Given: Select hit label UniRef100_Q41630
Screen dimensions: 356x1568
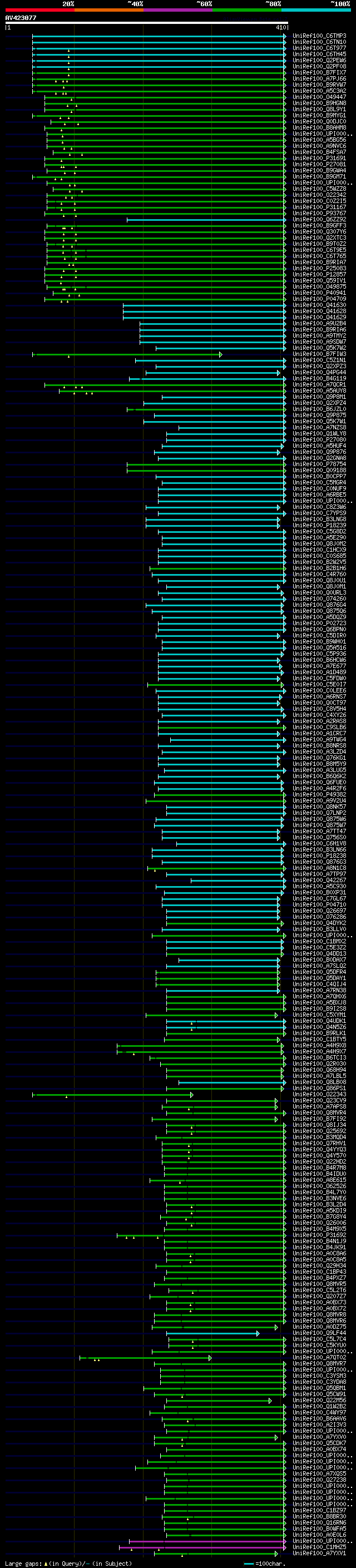Looking at the screenshot, I should pos(319,305).
